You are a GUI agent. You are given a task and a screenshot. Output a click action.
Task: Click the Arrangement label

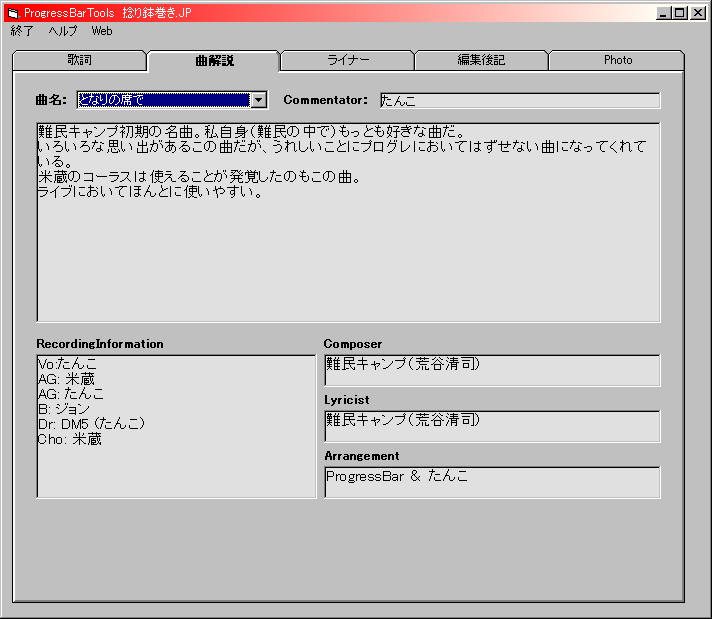[362, 456]
